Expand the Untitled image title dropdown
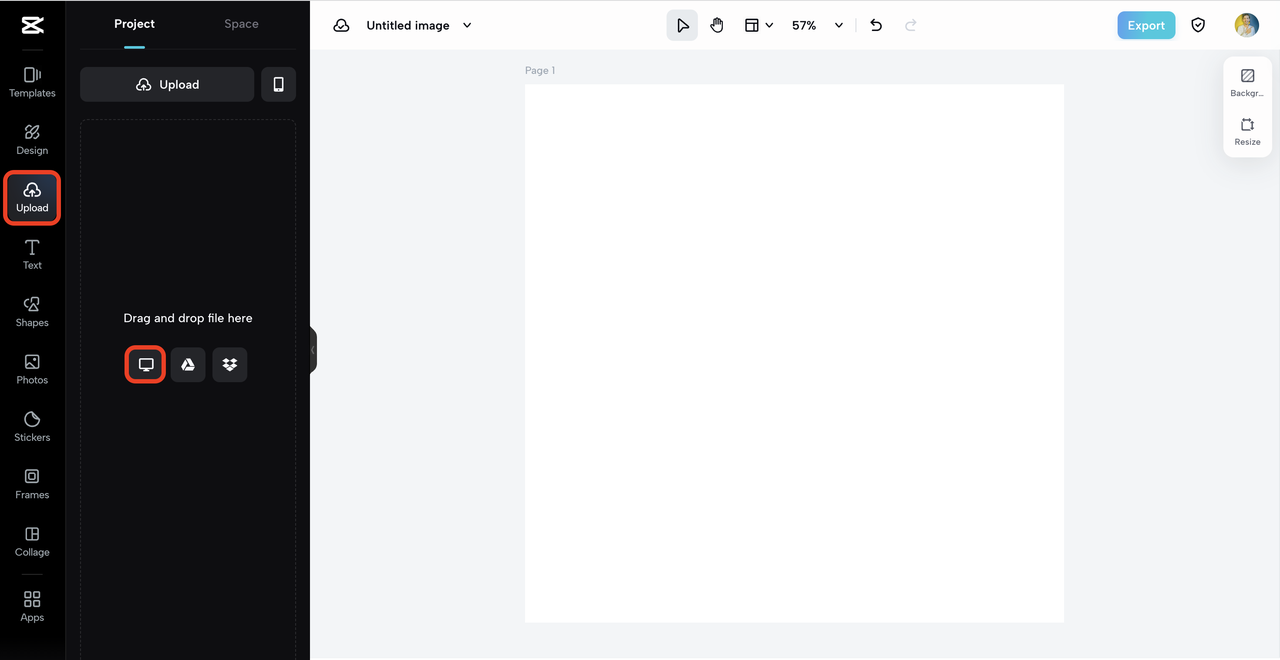Viewport: 1280px width, 660px height. tap(467, 25)
